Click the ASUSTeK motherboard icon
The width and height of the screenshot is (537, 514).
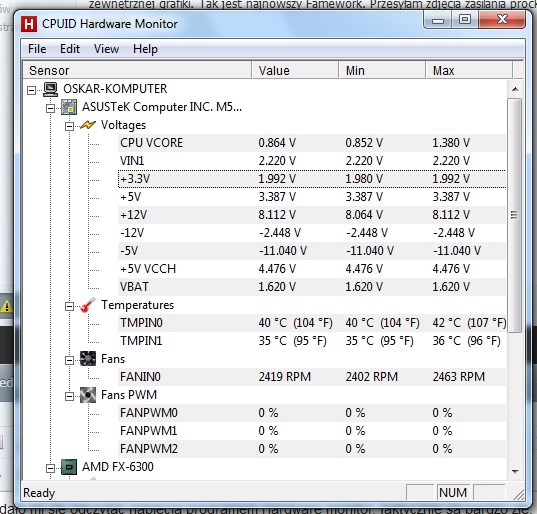click(x=69, y=107)
